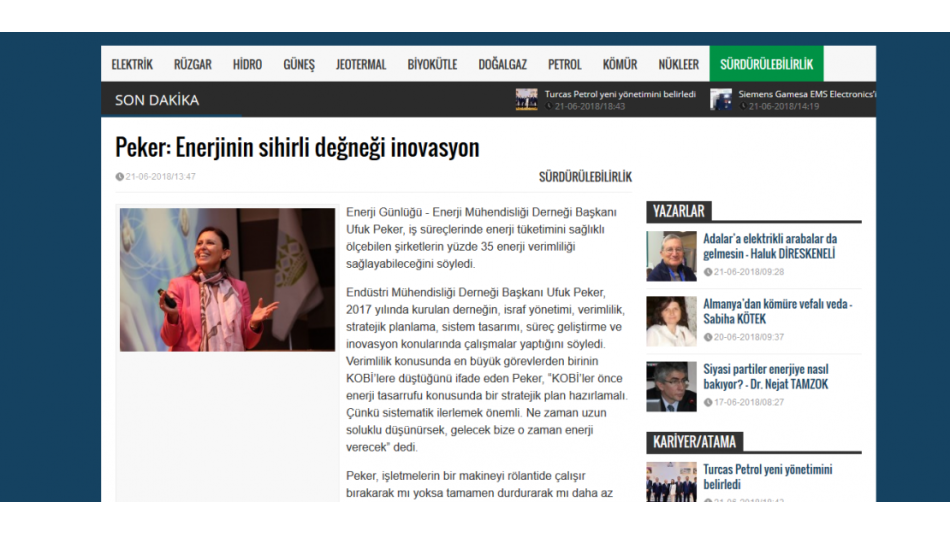Open the NÜKLEER category
The width and height of the screenshot is (950, 534).
678,64
